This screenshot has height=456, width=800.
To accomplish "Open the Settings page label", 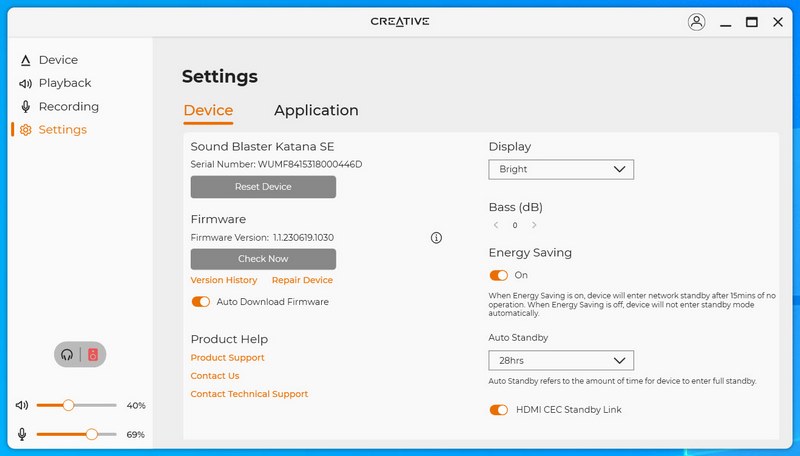I will [63, 130].
